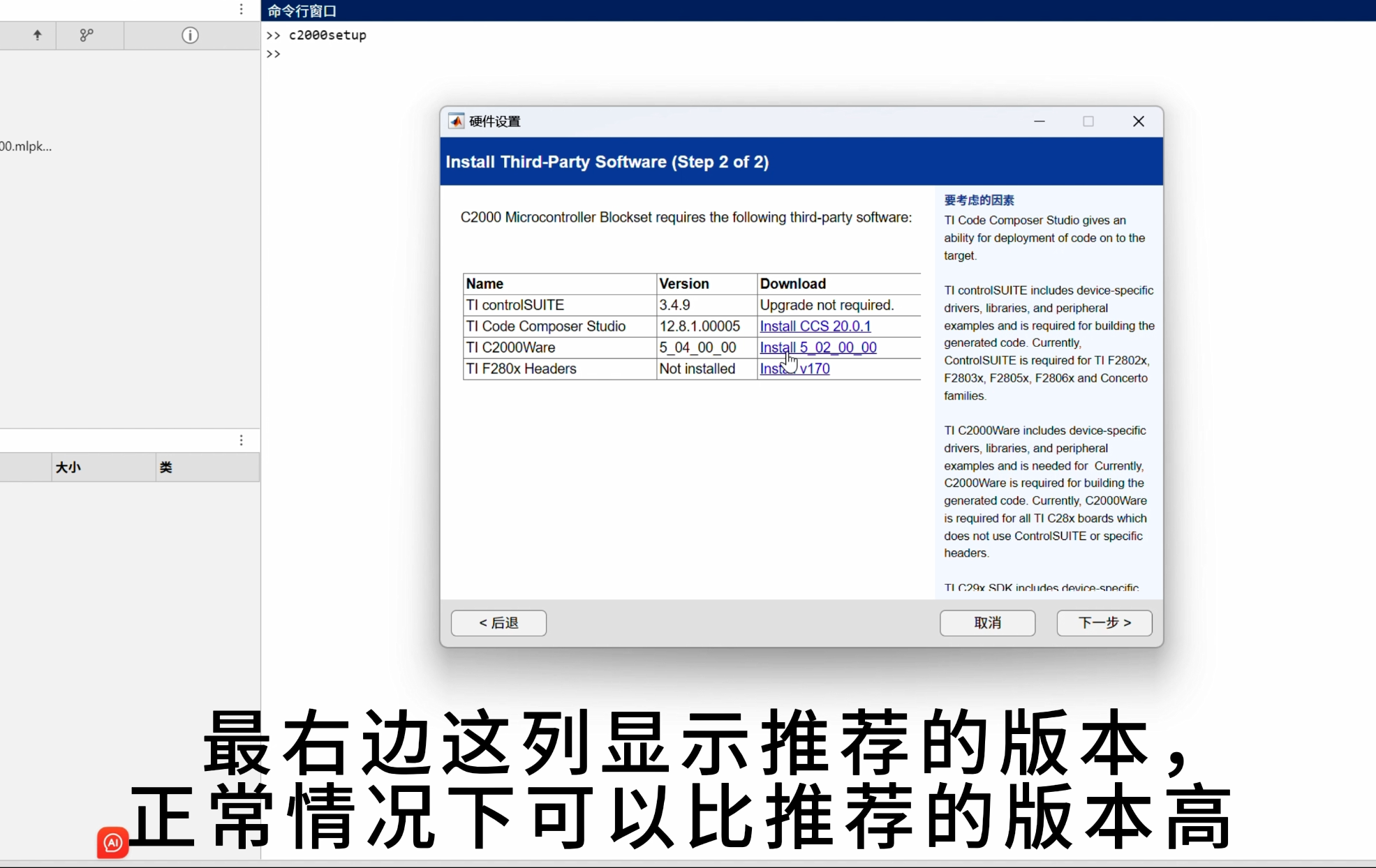Open the file panel three-dot menu
The width and height of the screenshot is (1376, 868).
click(242, 9)
